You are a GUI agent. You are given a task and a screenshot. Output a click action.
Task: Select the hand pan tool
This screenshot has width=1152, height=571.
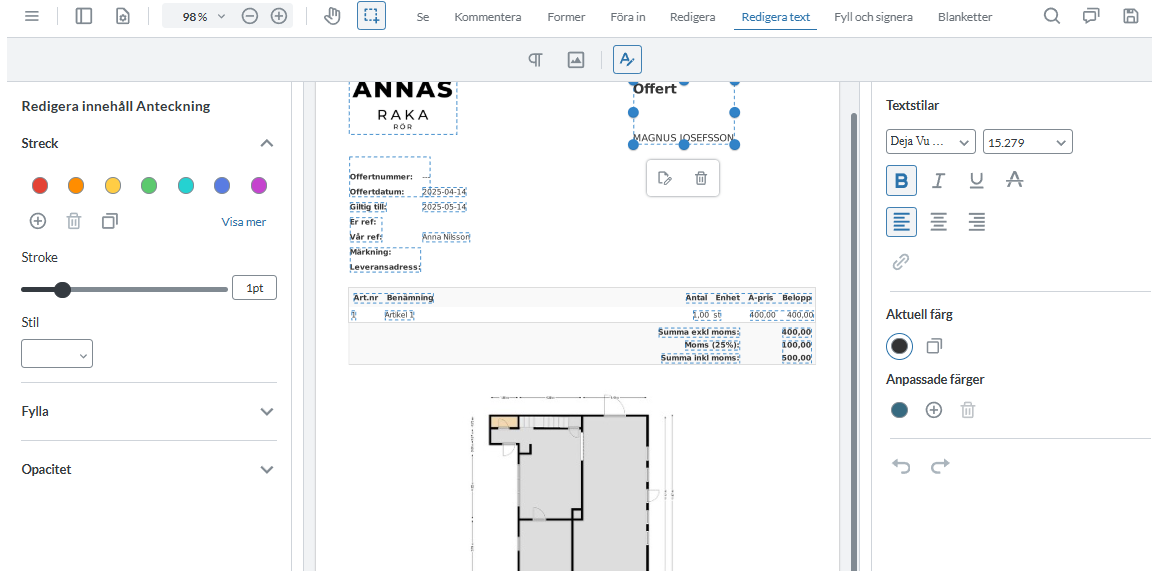coord(332,17)
